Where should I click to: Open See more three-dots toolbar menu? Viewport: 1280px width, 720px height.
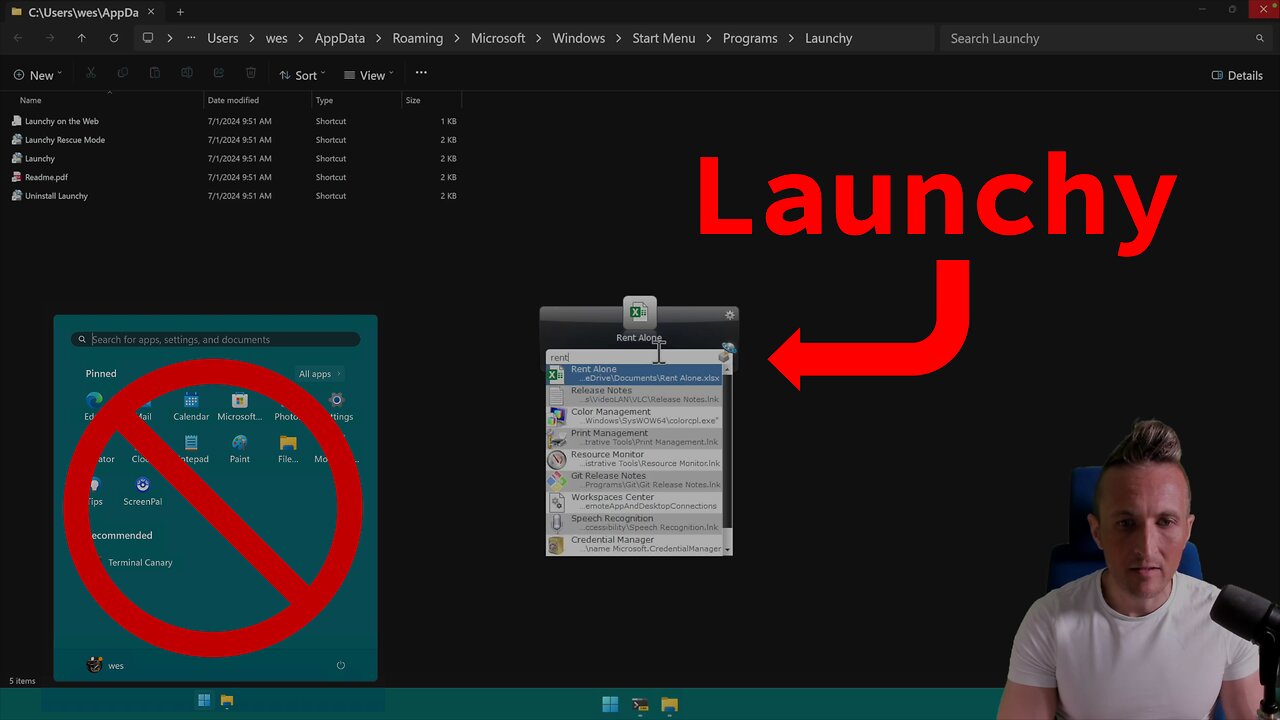pos(421,74)
